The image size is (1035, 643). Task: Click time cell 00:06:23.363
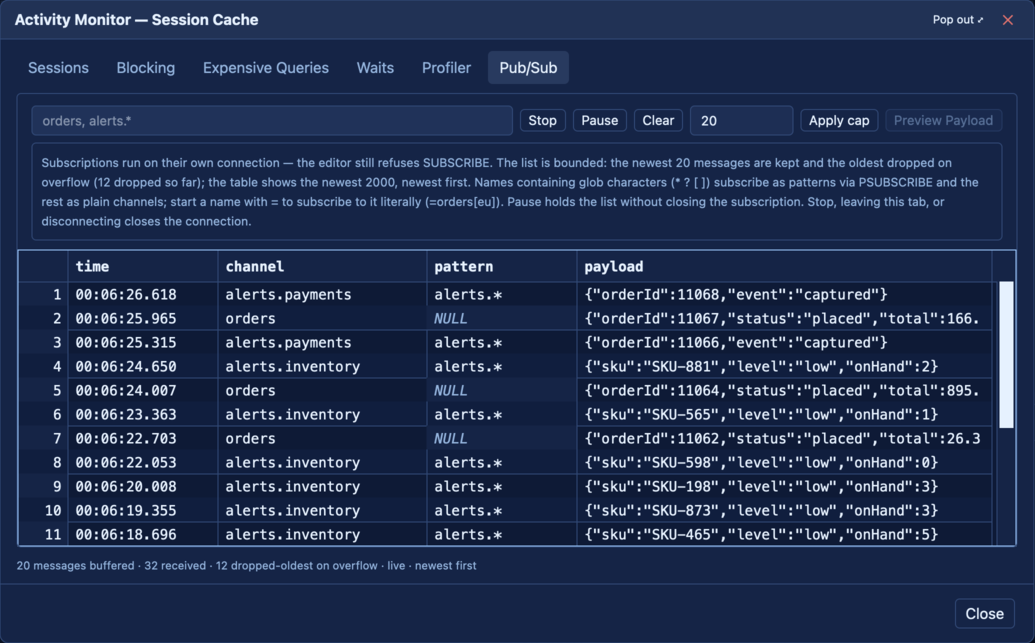[143, 415]
